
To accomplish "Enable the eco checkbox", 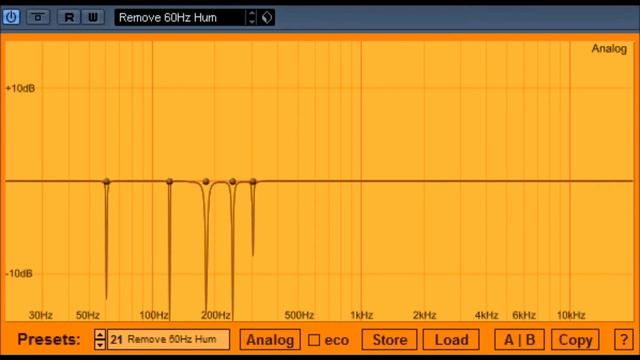I will coord(314,340).
